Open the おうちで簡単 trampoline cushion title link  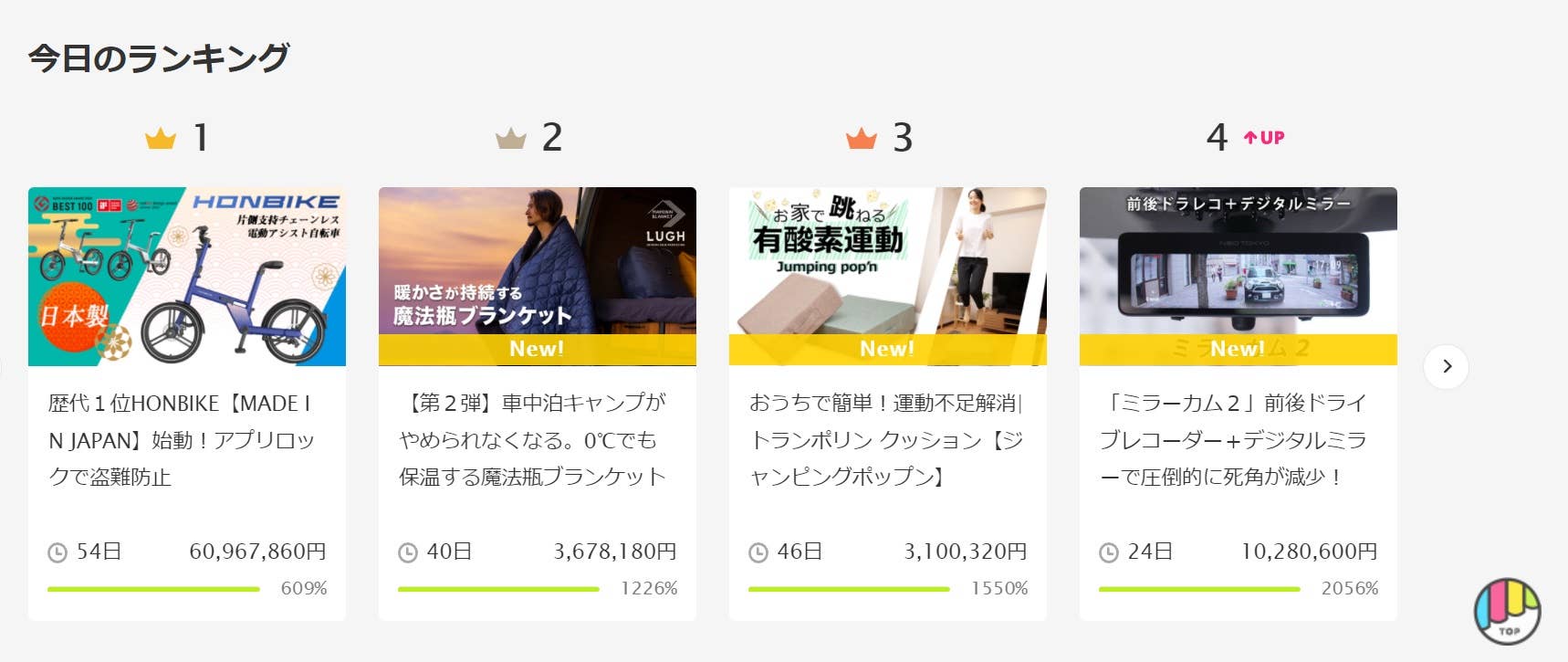(886, 440)
